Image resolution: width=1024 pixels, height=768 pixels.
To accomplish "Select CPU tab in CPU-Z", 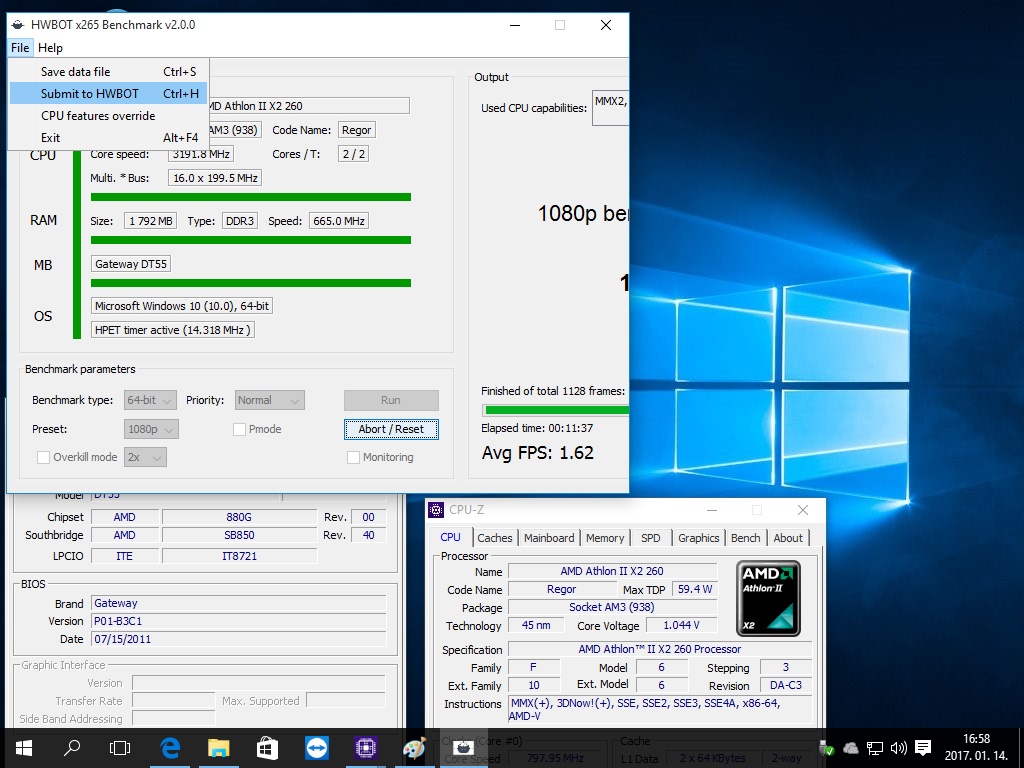I will (x=450, y=537).
